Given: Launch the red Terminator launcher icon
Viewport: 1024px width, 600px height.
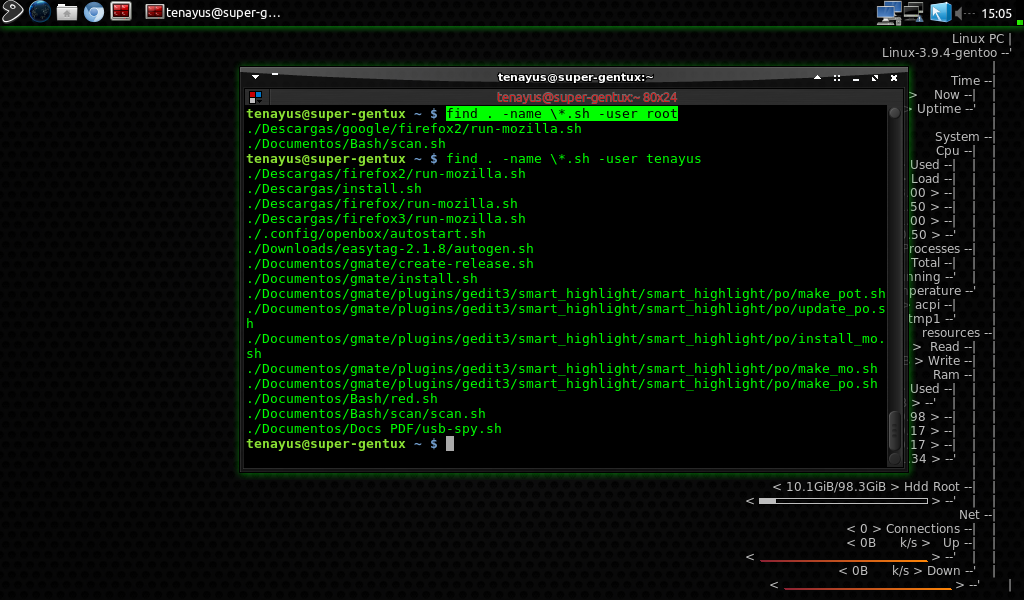Looking at the screenshot, I should point(121,11).
